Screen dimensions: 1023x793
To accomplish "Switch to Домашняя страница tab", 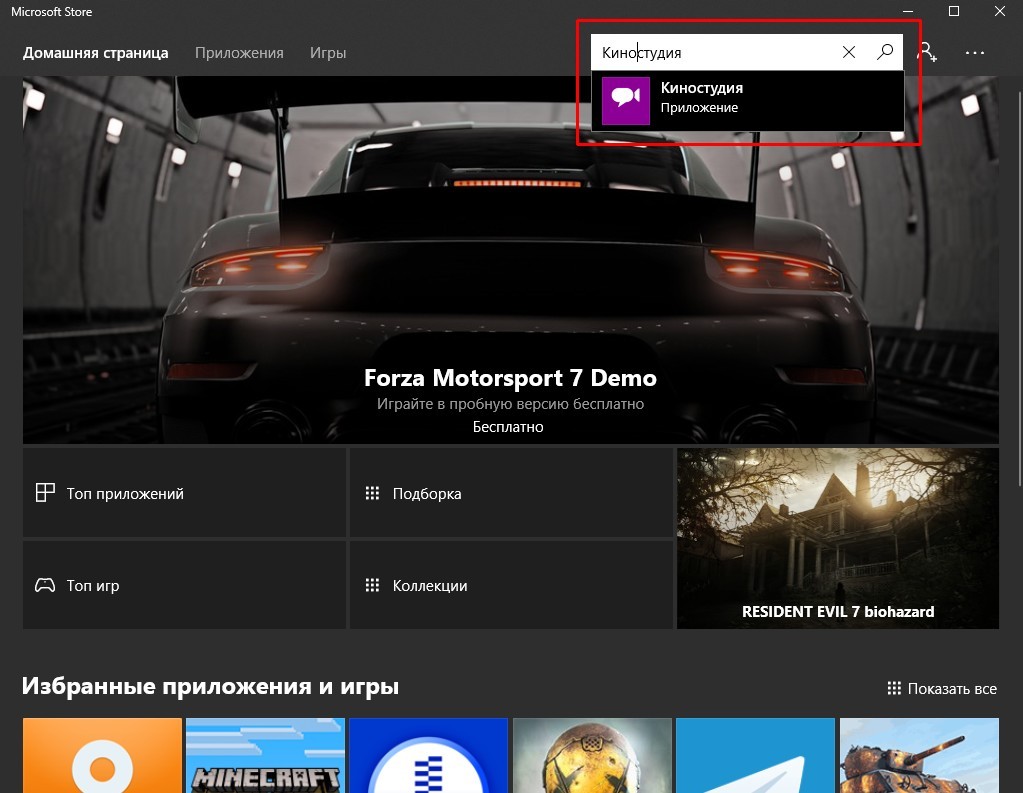I will pyautogui.click(x=95, y=53).
